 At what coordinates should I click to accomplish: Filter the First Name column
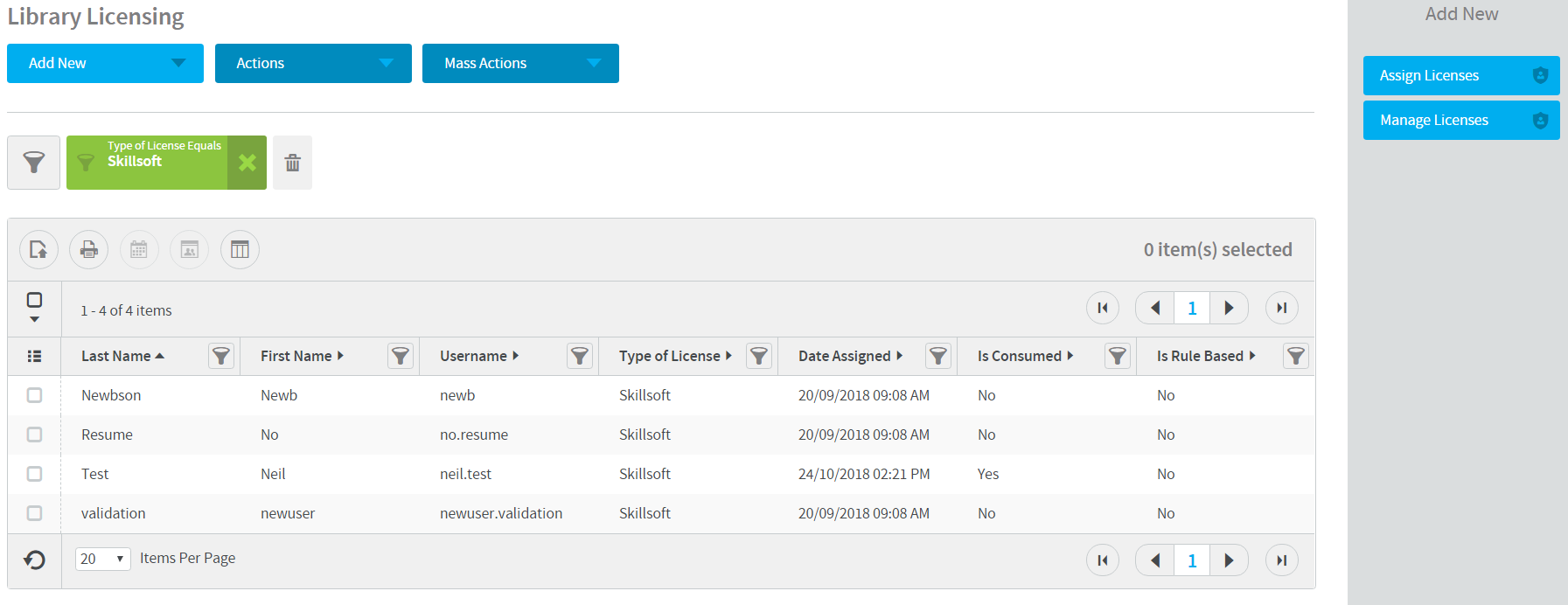pos(401,356)
